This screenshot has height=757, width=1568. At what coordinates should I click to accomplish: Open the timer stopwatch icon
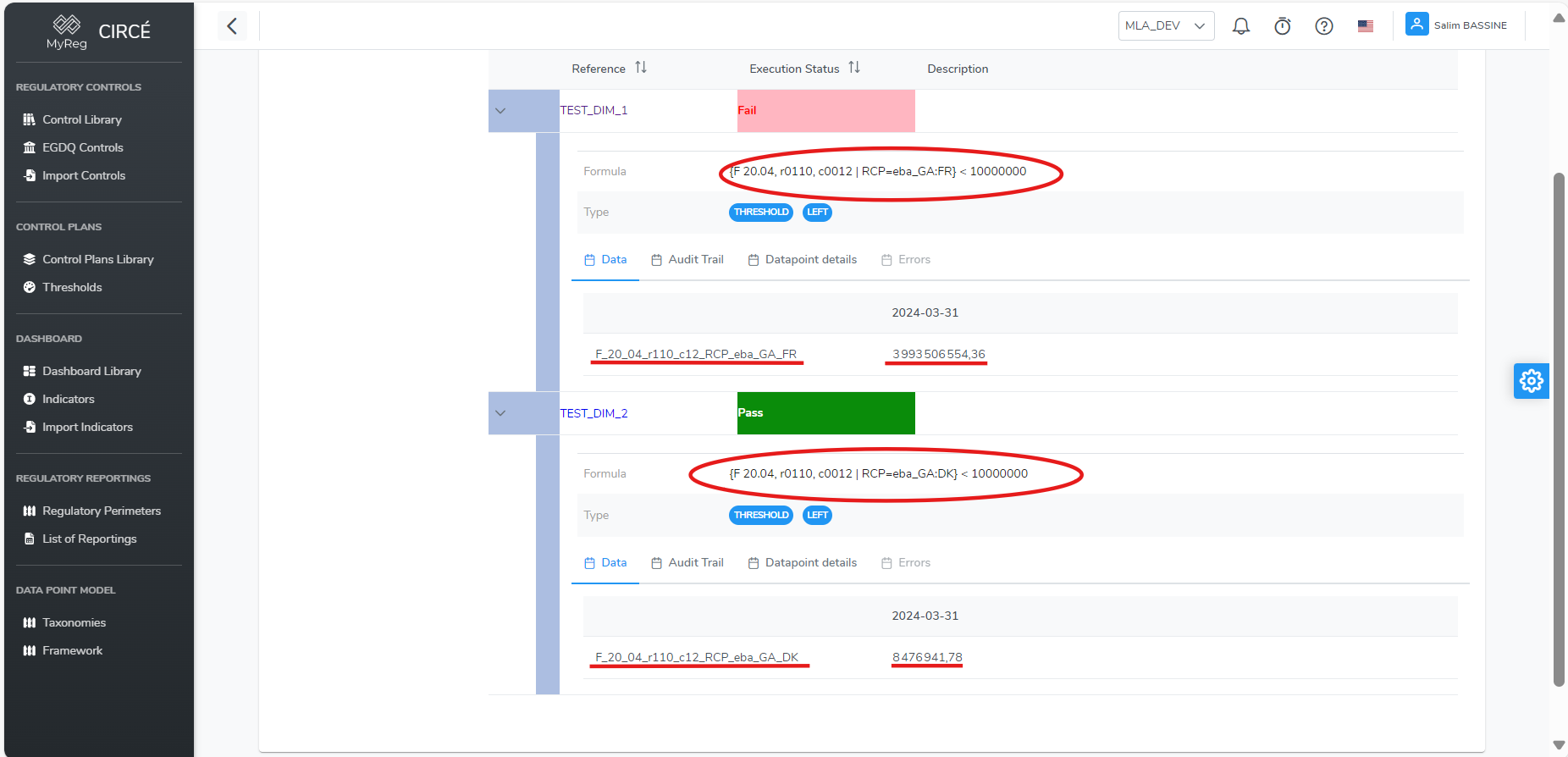1282,26
